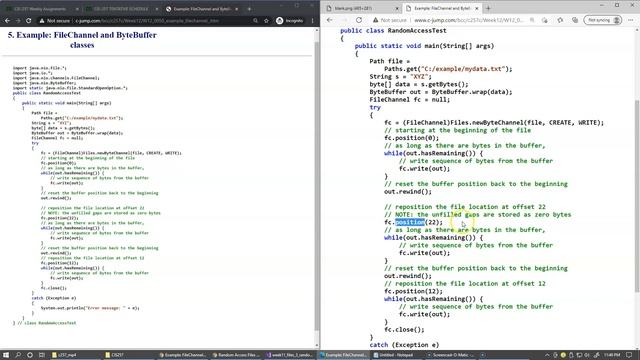Click the Edge address bar URL
The height and width of the screenshot is (360, 640).
click(468, 20)
